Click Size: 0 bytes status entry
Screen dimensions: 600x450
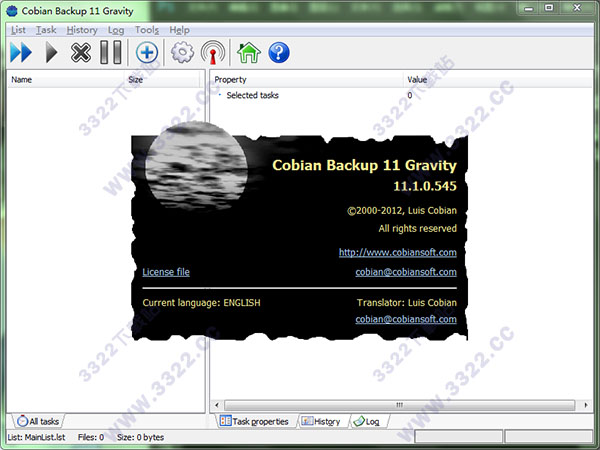[x=140, y=437]
